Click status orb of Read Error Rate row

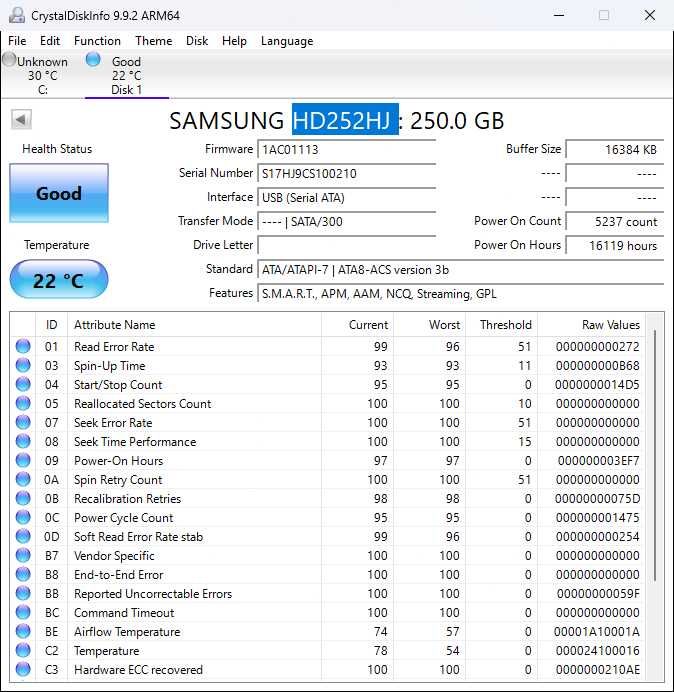pyautogui.click(x=23, y=346)
